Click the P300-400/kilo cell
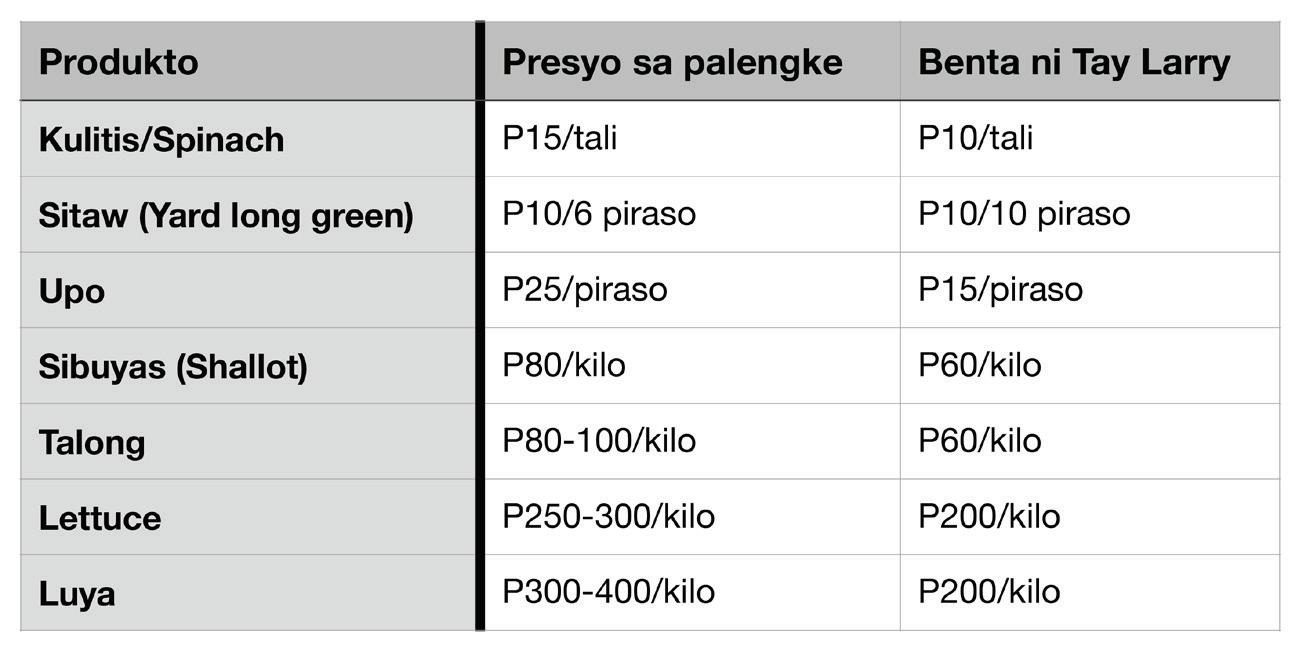This screenshot has height=653, width=1299. (x=692, y=592)
